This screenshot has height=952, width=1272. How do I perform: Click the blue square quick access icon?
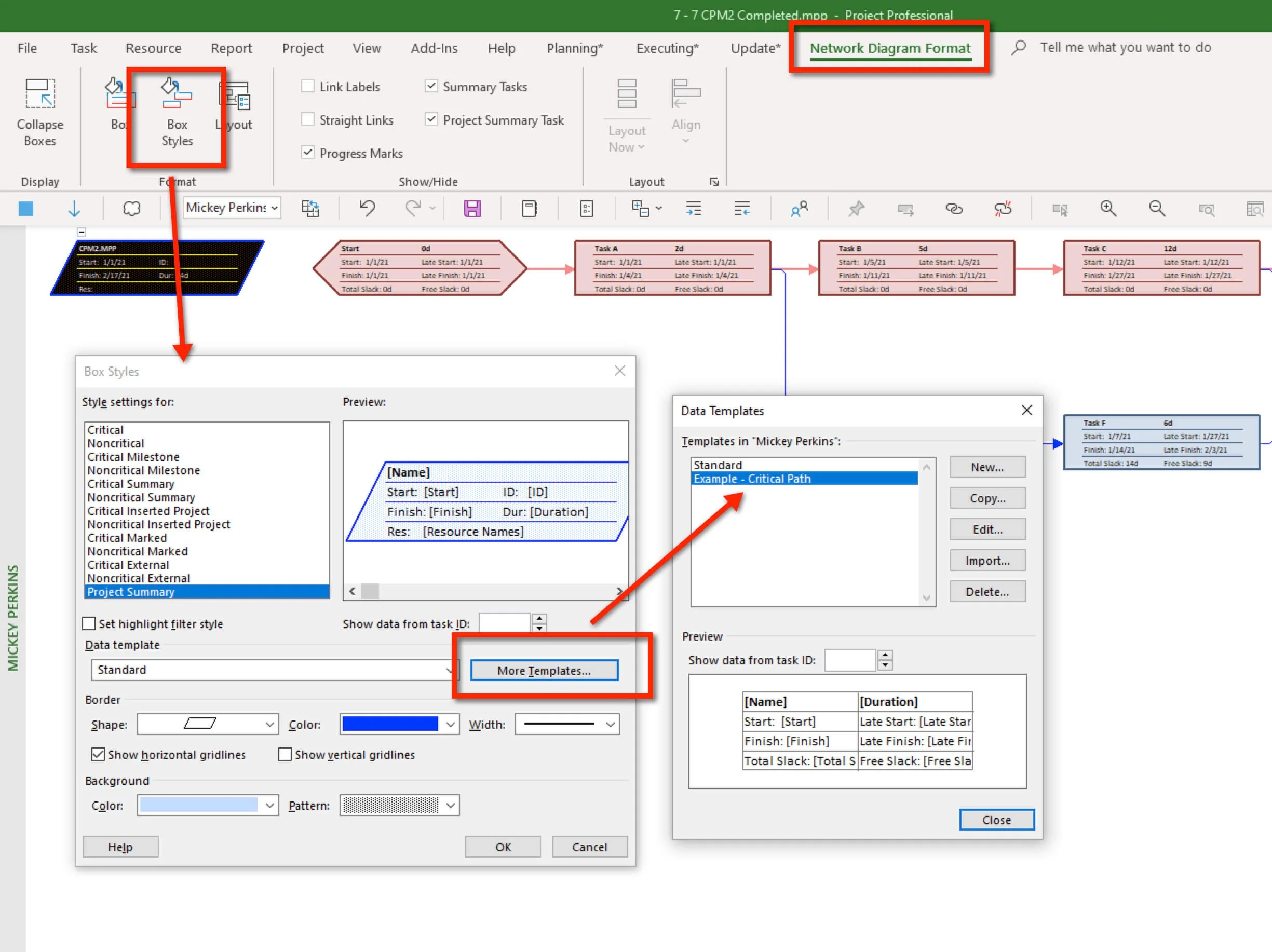click(x=26, y=208)
